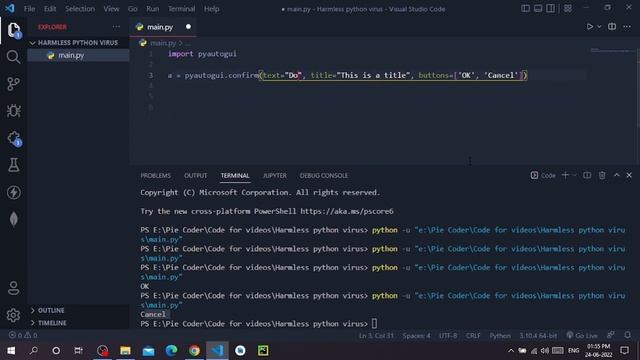This screenshot has width=640, height=360.
Task: Open errors and warnings status item
Action: tap(23, 335)
